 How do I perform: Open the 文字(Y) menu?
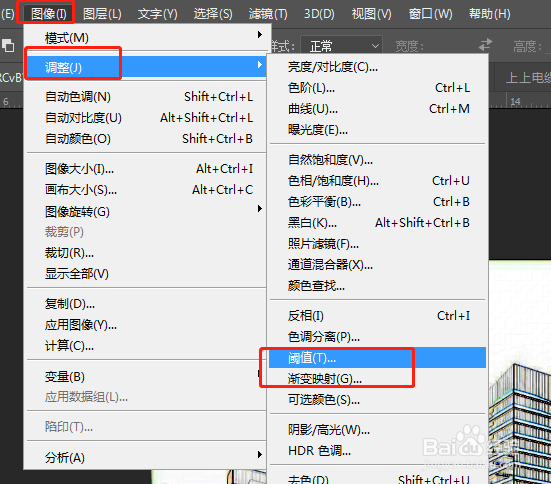(x=157, y=14)
